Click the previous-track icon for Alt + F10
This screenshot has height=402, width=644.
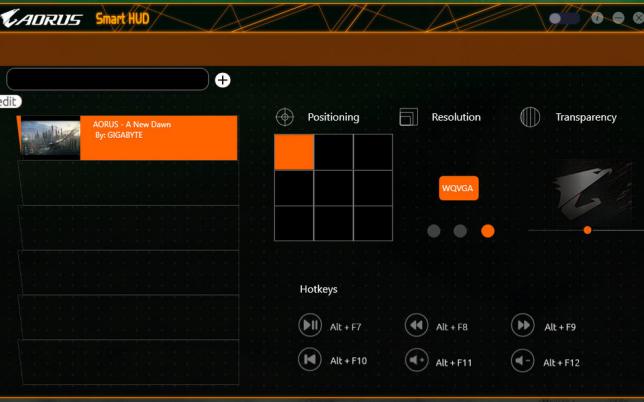pyautogui.click(x=310, y=359)
